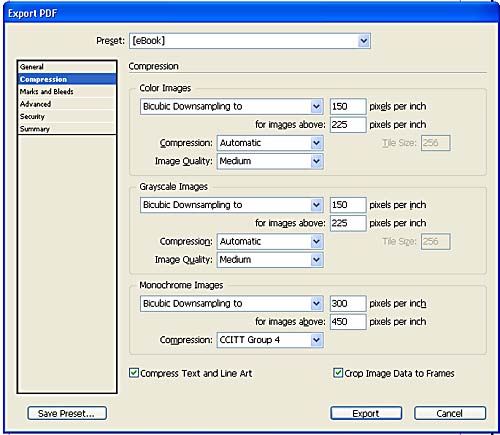Open Color Images Compression dropdown
The width and height of the screenshot is (500, 435).
pos(270,143)
